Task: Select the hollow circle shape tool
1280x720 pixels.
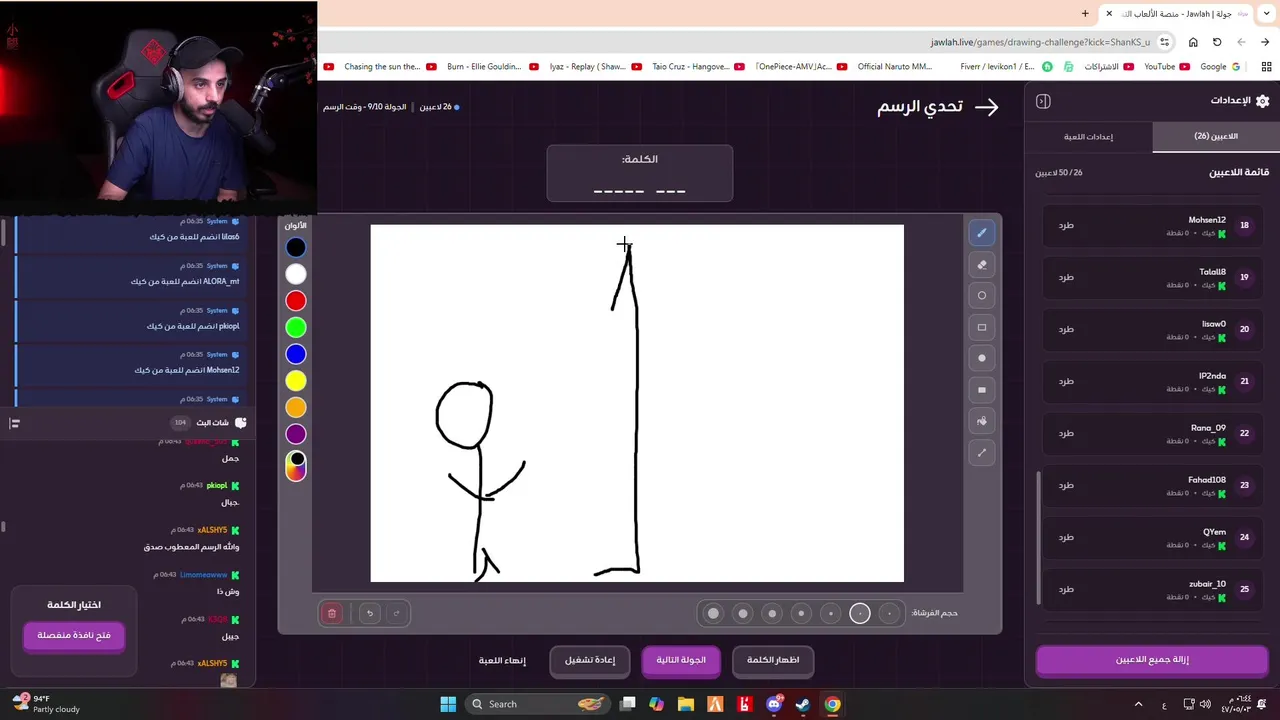Action: click(981, 296)
